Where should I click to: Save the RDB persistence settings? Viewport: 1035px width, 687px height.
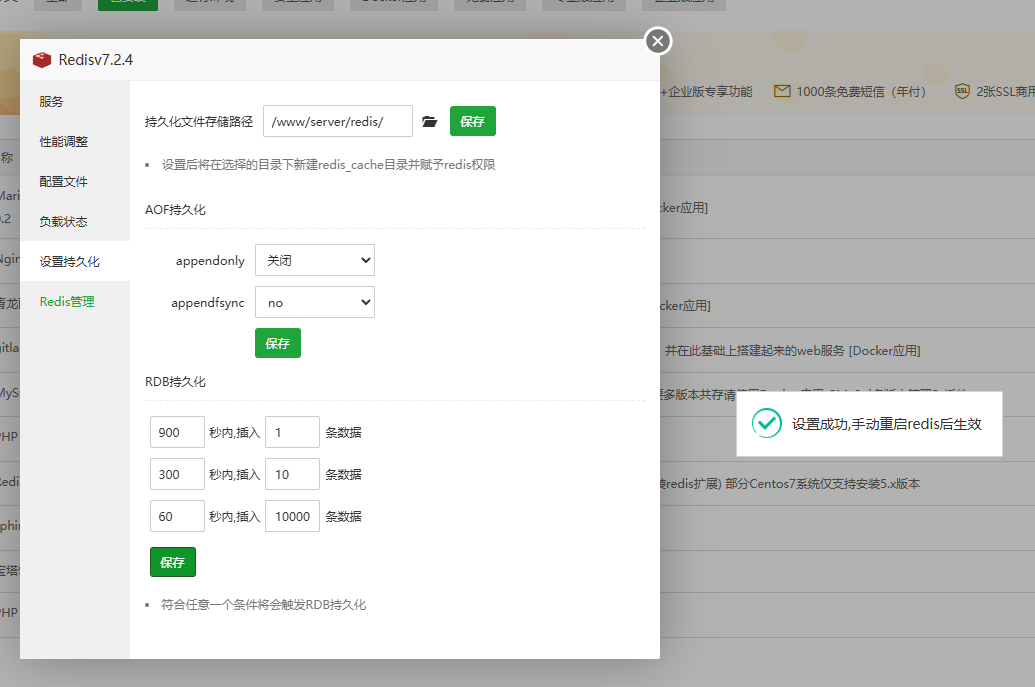[173, 562]
